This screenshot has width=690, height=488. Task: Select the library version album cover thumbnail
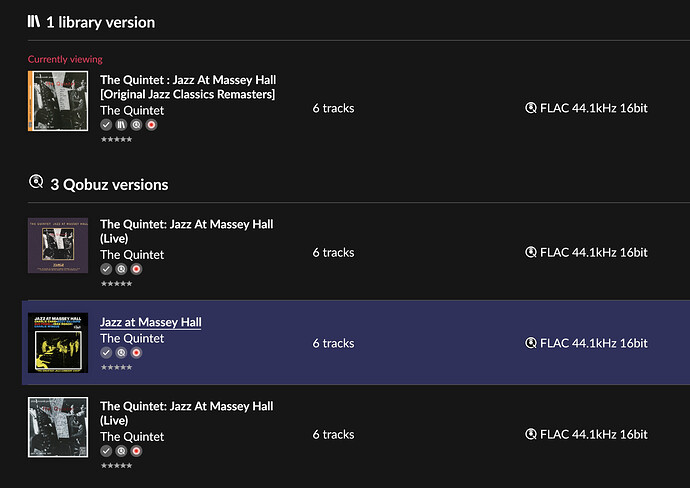58,101
